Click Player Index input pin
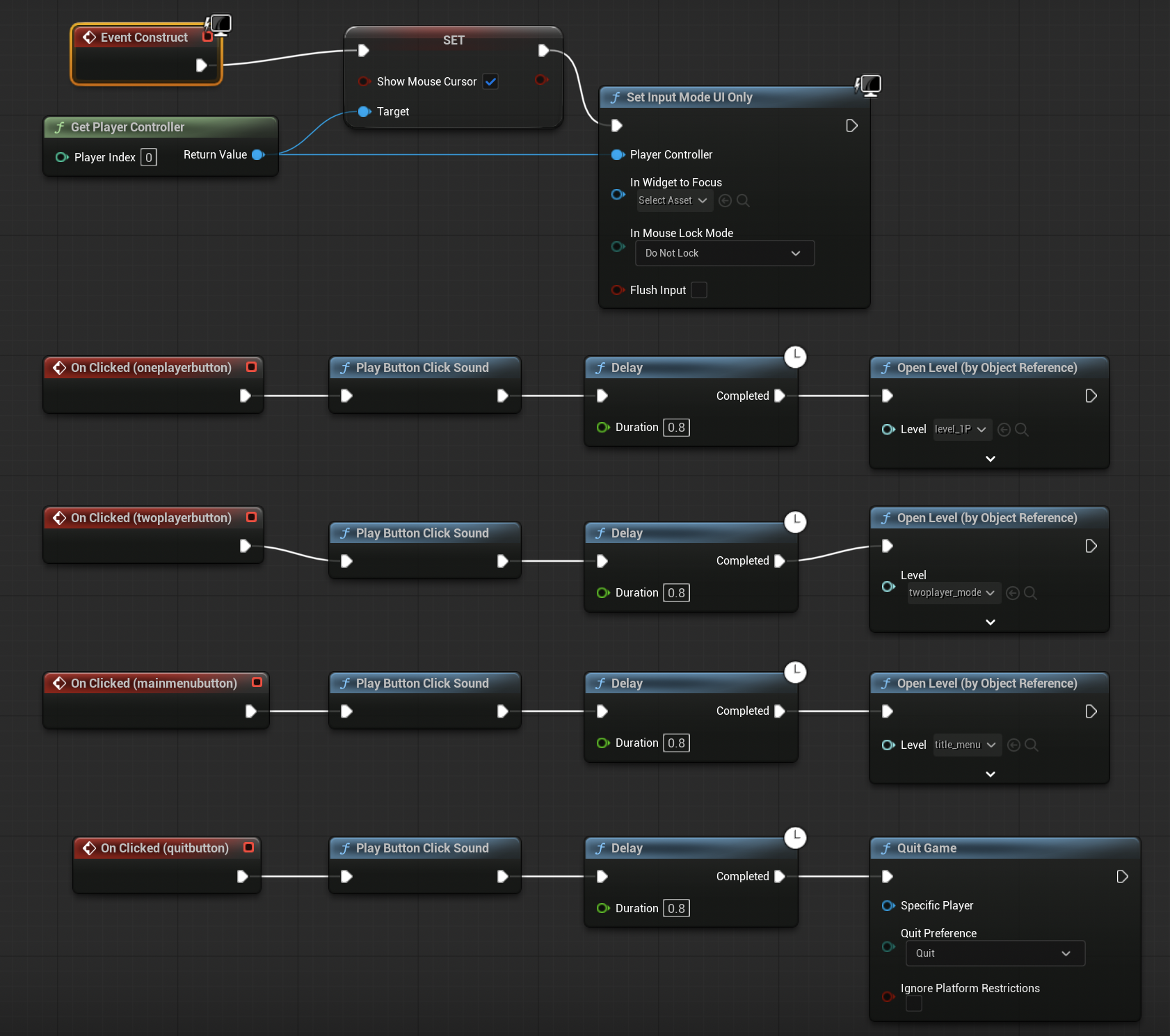The width and height of the screenshot is (1170, 1036). 61,157
